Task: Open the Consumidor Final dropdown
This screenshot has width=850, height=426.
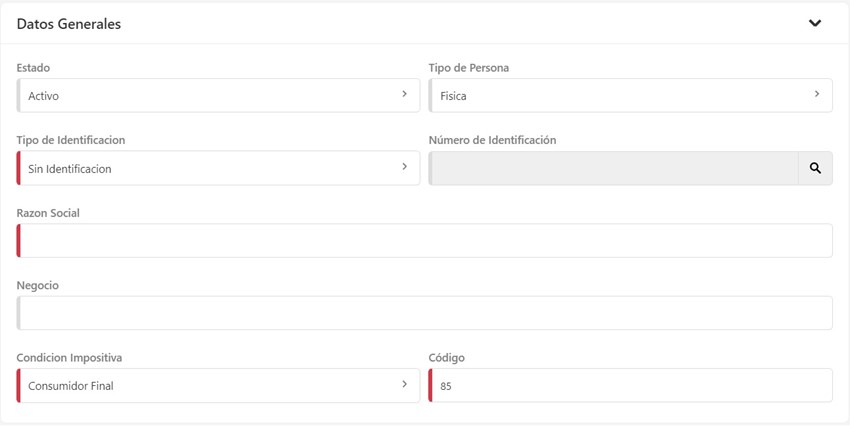Action: tap(210, 385)
